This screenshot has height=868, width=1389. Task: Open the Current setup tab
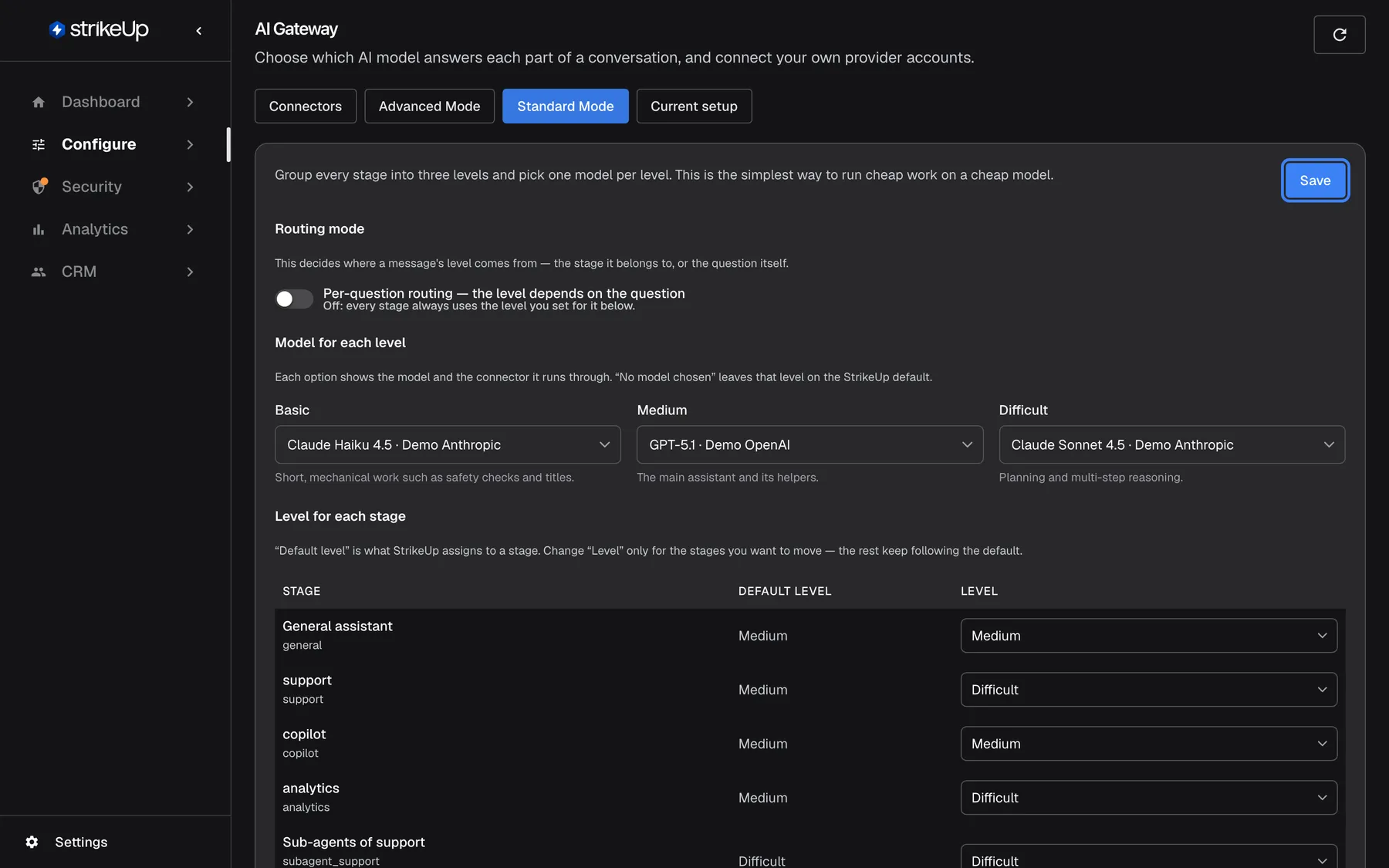pyautogui.click(x=694, y=106)
